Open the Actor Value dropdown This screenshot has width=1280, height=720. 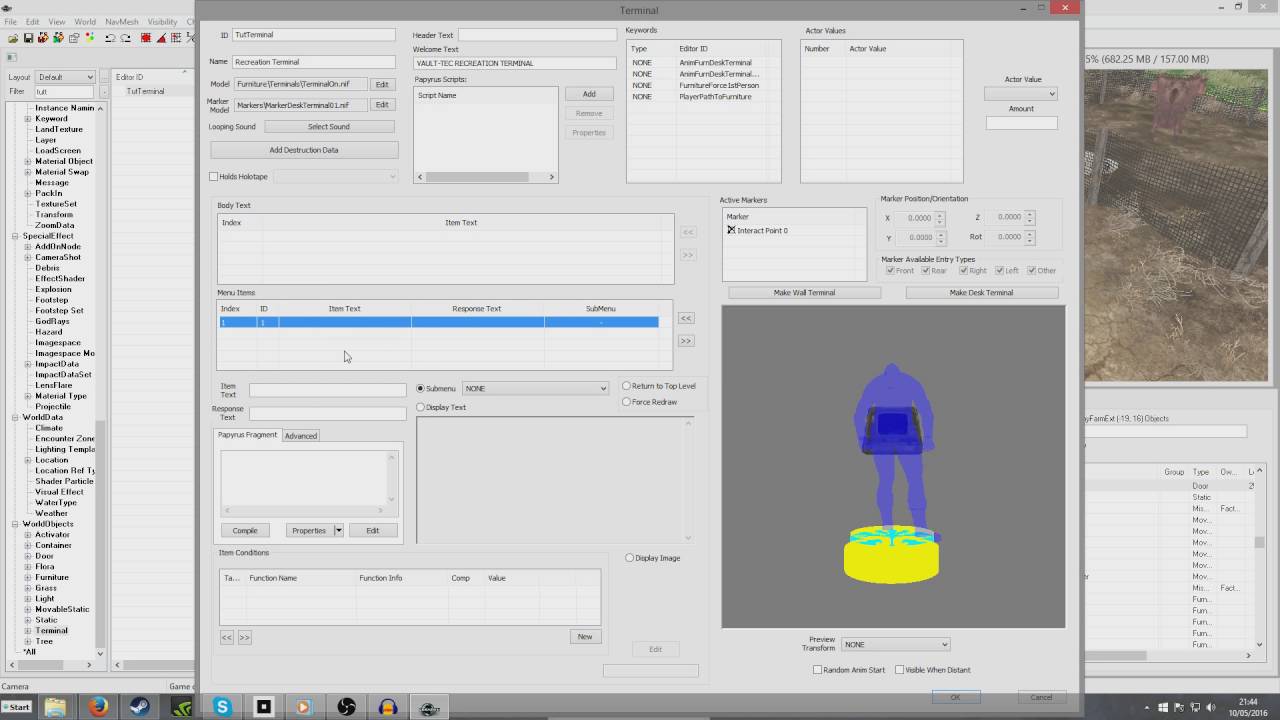coord(1021,94)
